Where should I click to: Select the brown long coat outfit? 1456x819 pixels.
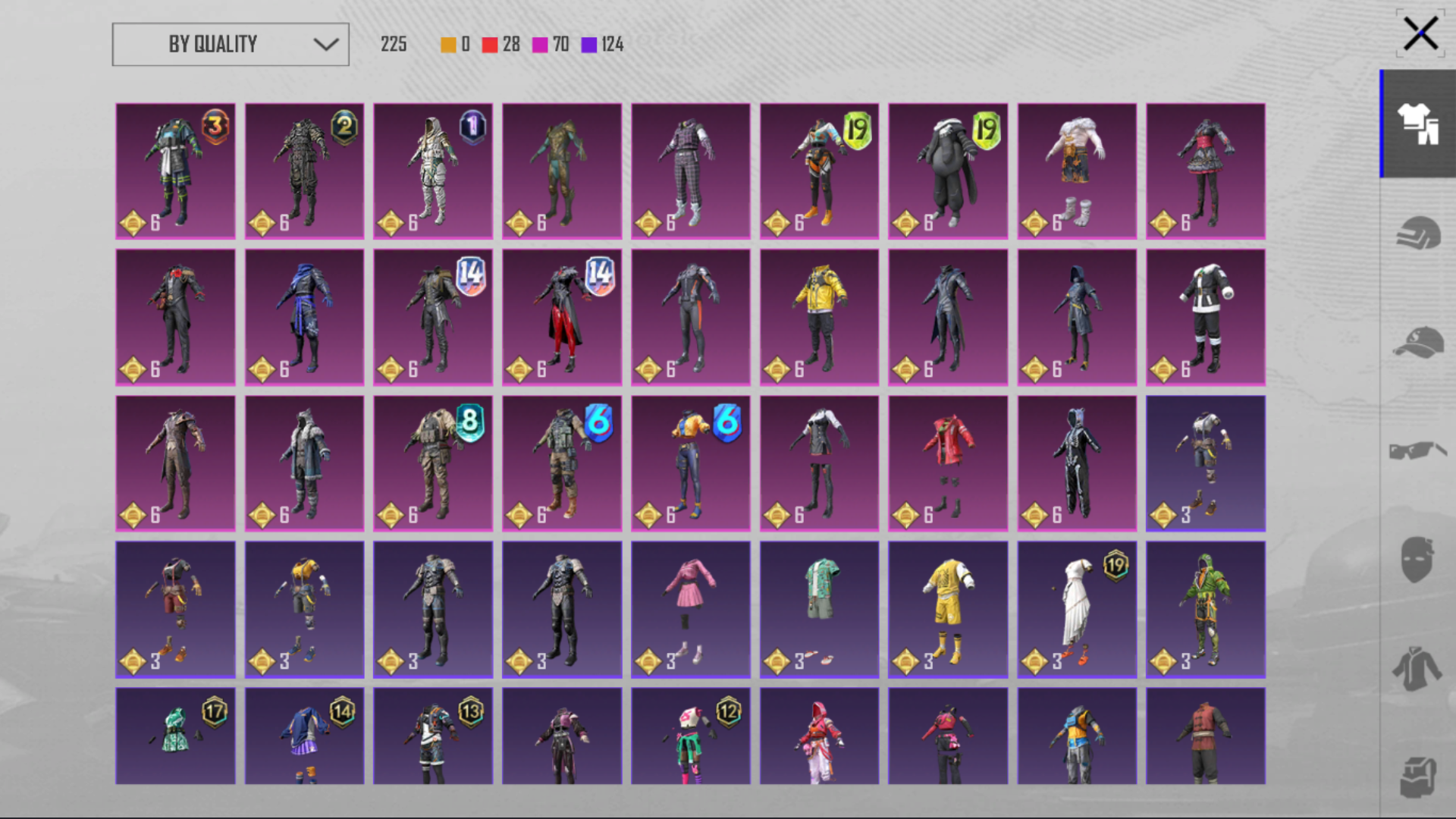pos(175,463)
